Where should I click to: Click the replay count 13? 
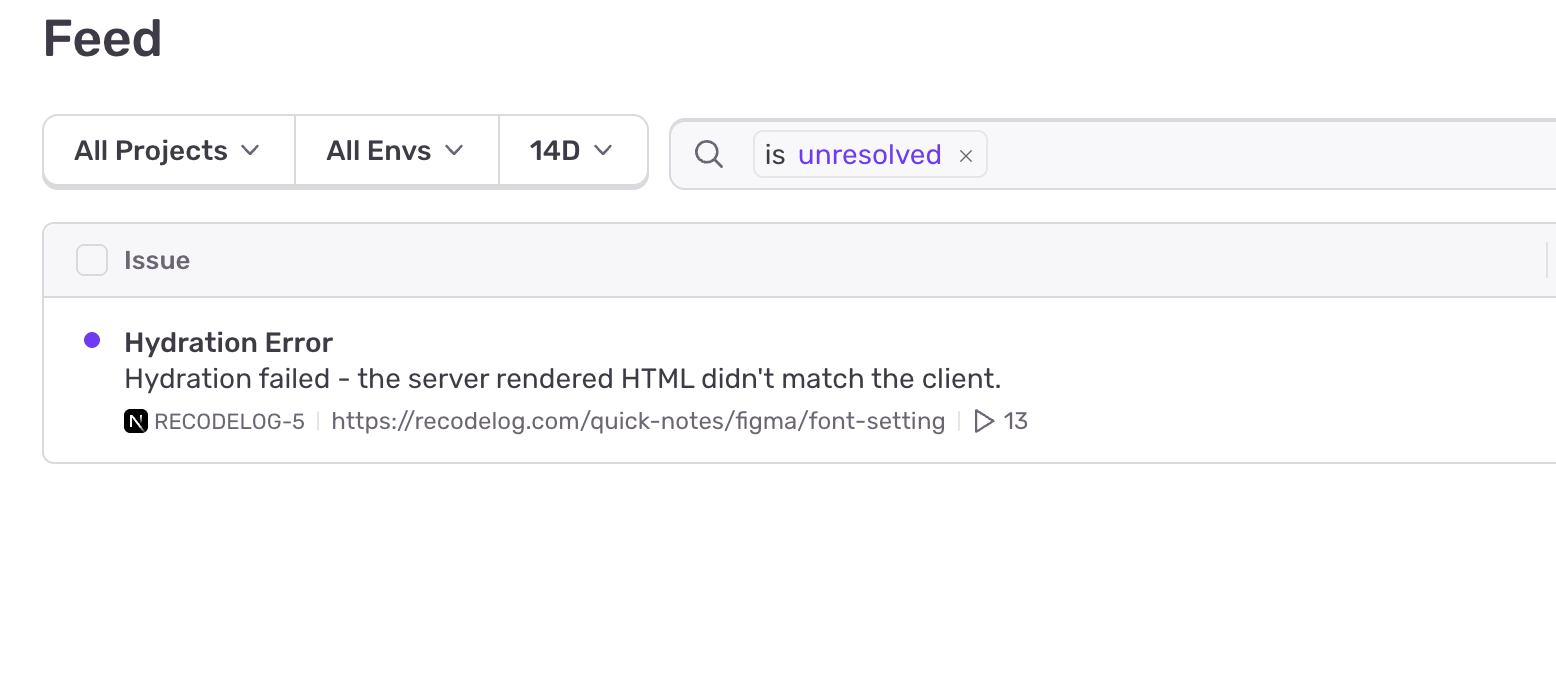click(x=1016, y=421)
